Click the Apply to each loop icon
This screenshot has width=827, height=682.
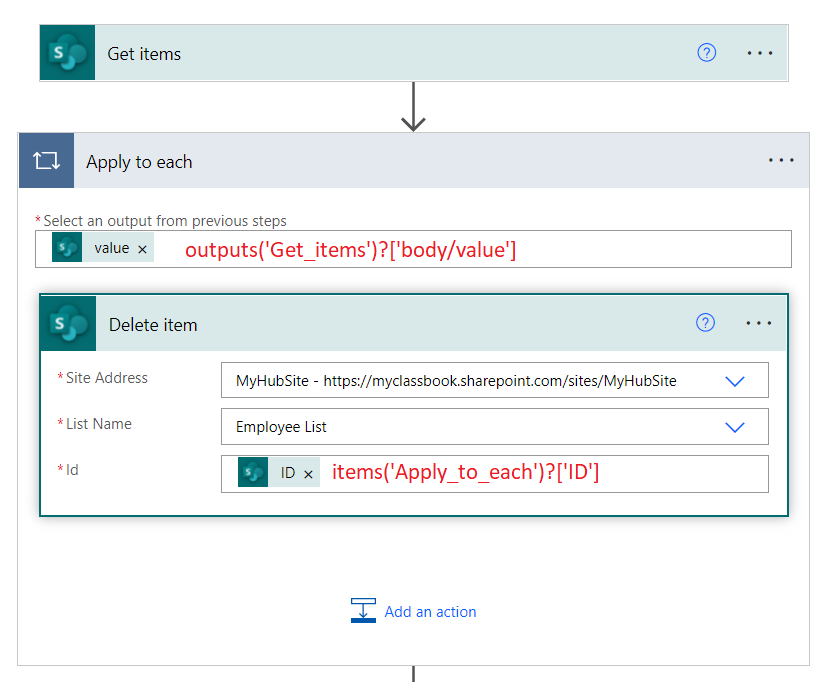[45, 160]
